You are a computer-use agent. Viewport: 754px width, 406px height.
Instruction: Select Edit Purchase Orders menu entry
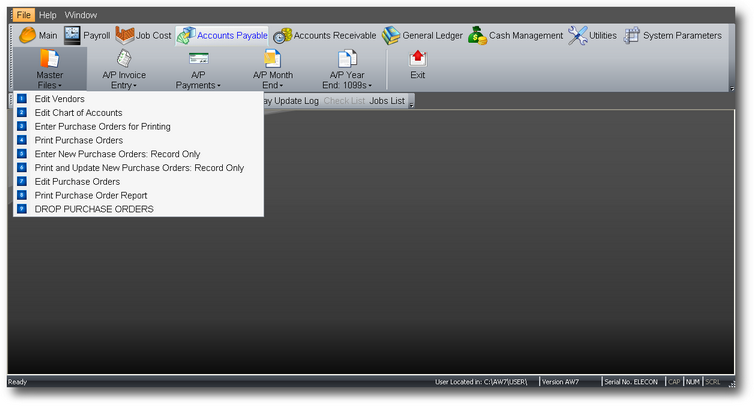pyautogui.click(x=138, y=181)
